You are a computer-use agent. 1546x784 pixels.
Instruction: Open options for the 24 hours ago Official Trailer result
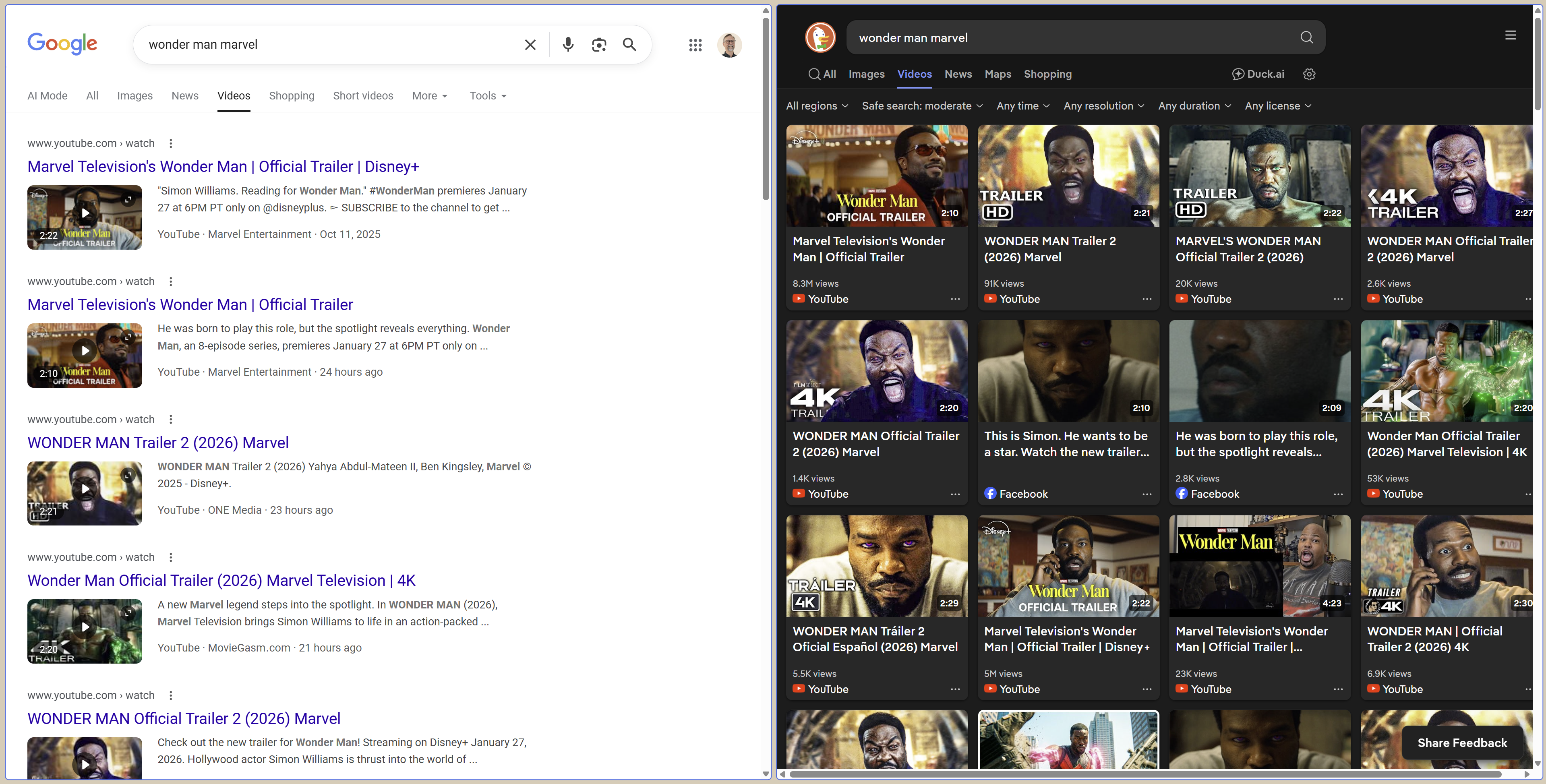[x=171, y=281]
